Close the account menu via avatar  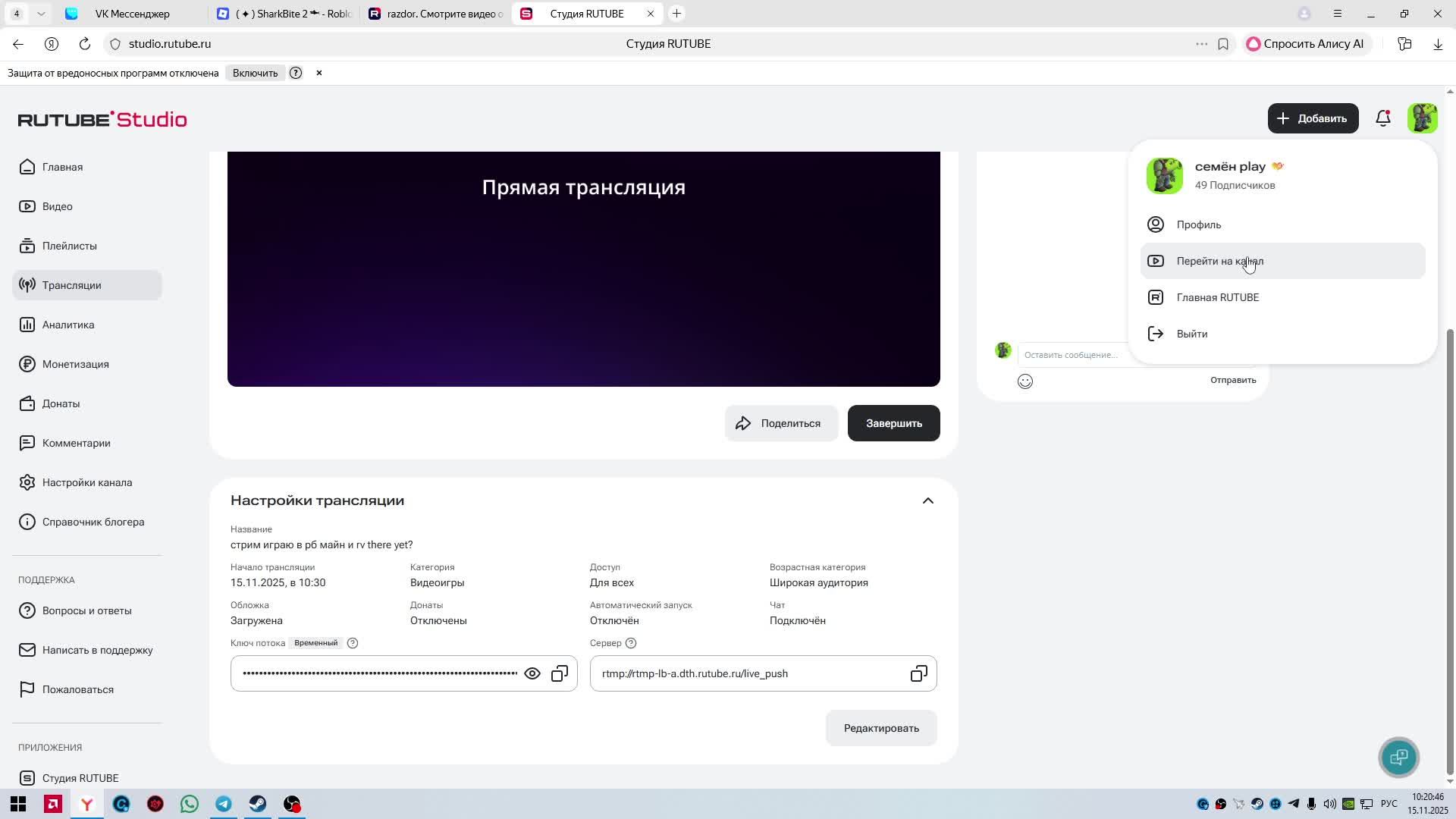coord(1422,118)
